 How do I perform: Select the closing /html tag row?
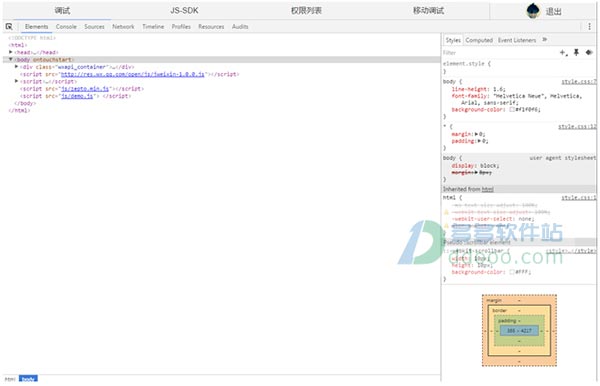(19, 111)
